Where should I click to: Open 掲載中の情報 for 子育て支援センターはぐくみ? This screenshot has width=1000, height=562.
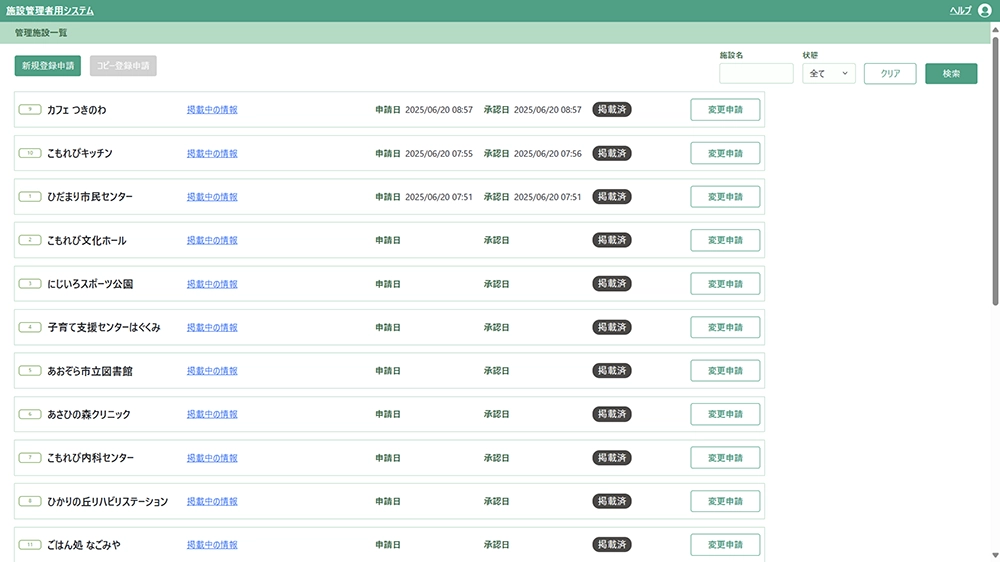click(x=212, y=327)
